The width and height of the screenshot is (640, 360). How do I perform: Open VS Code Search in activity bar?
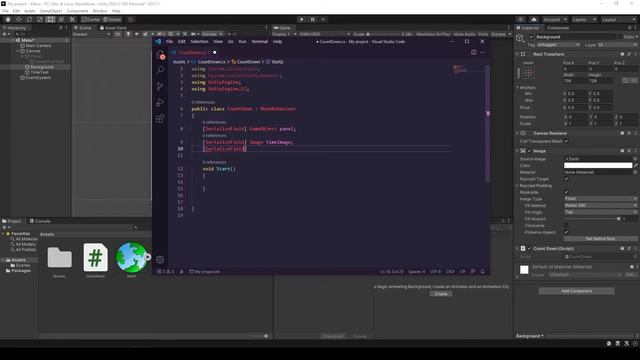pyautogui.click(x=160, y=70)
